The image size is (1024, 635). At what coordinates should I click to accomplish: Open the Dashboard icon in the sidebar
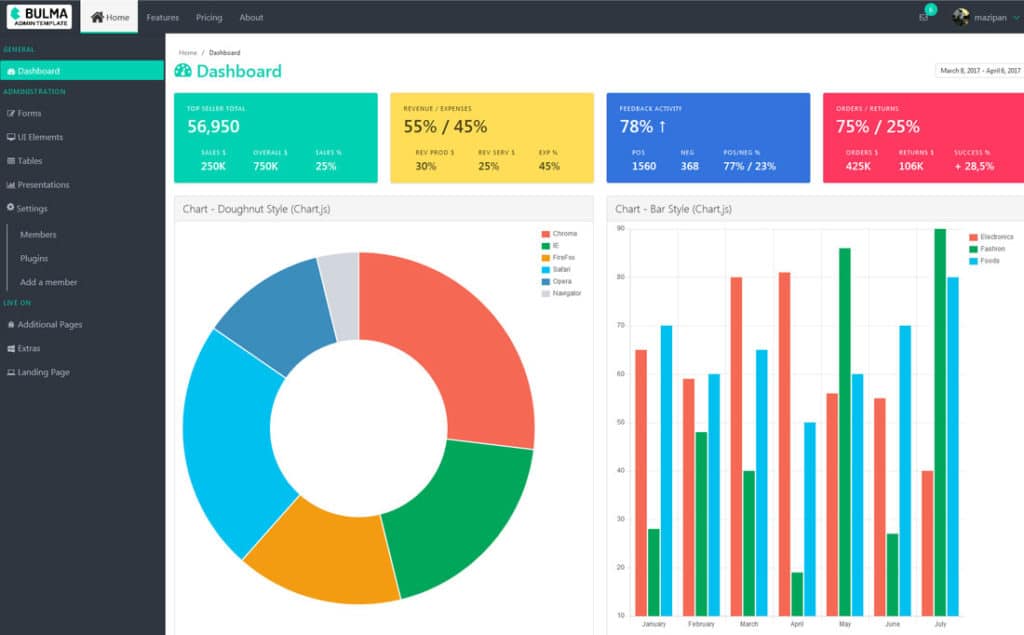[x=12, y=70]
